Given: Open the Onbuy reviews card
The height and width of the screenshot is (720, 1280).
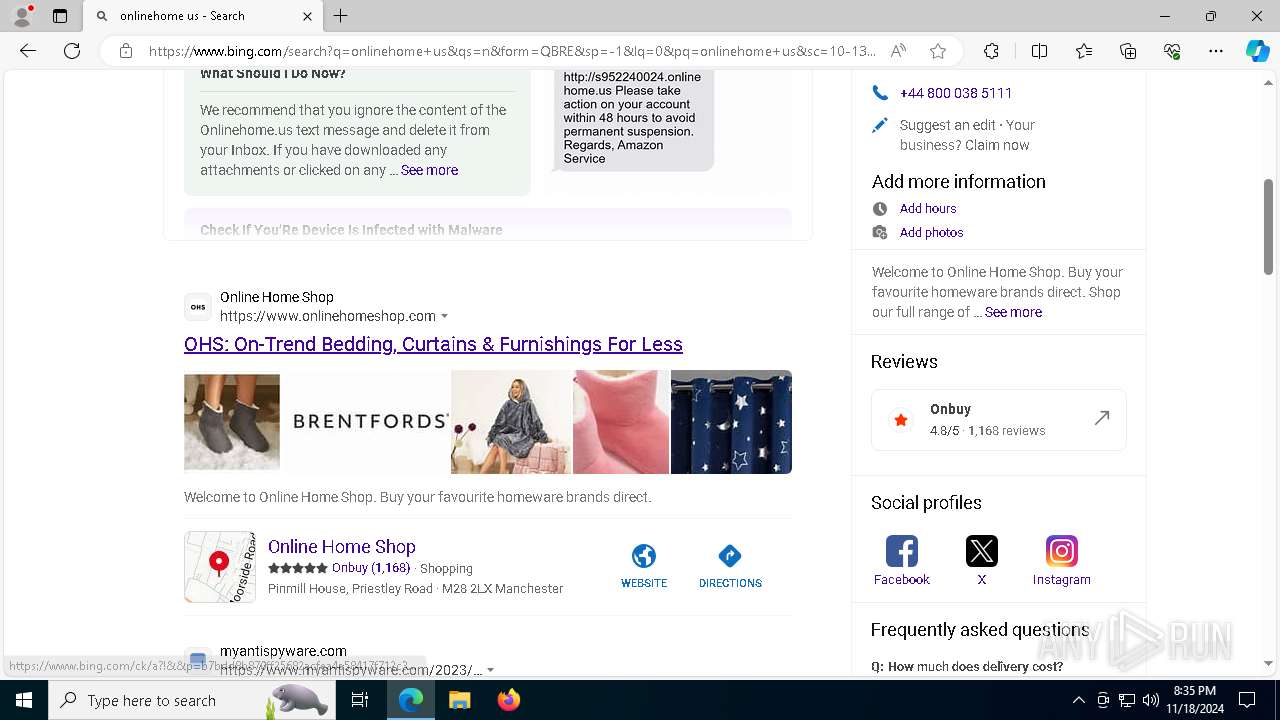Looking at the screenshot, I should pyautogui.click(x=998, y=419).
